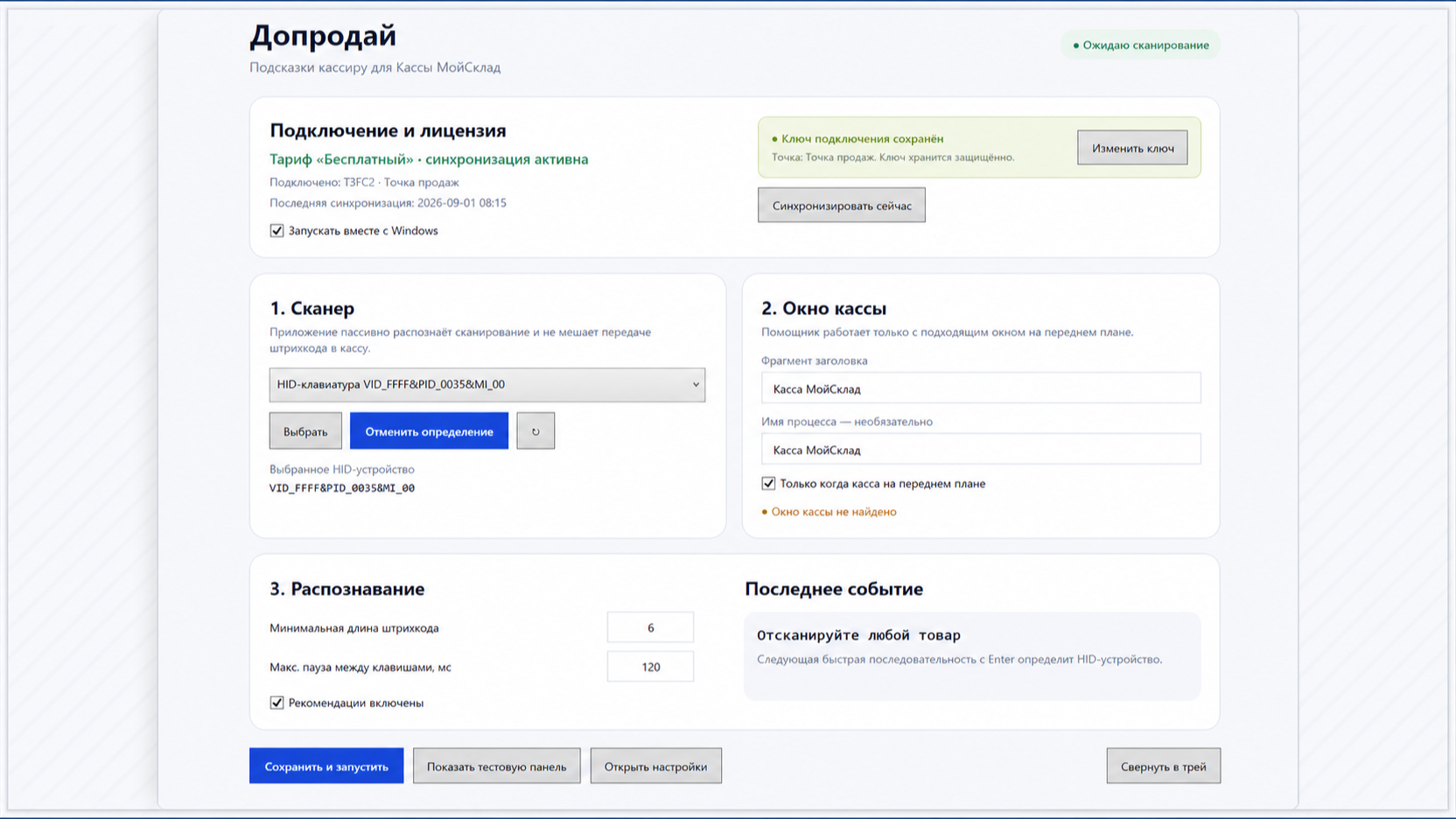This screenshot has width=1456, height=819.
Task: Open "Показать тестовую панель"
Action: click(x=496, y=766)
